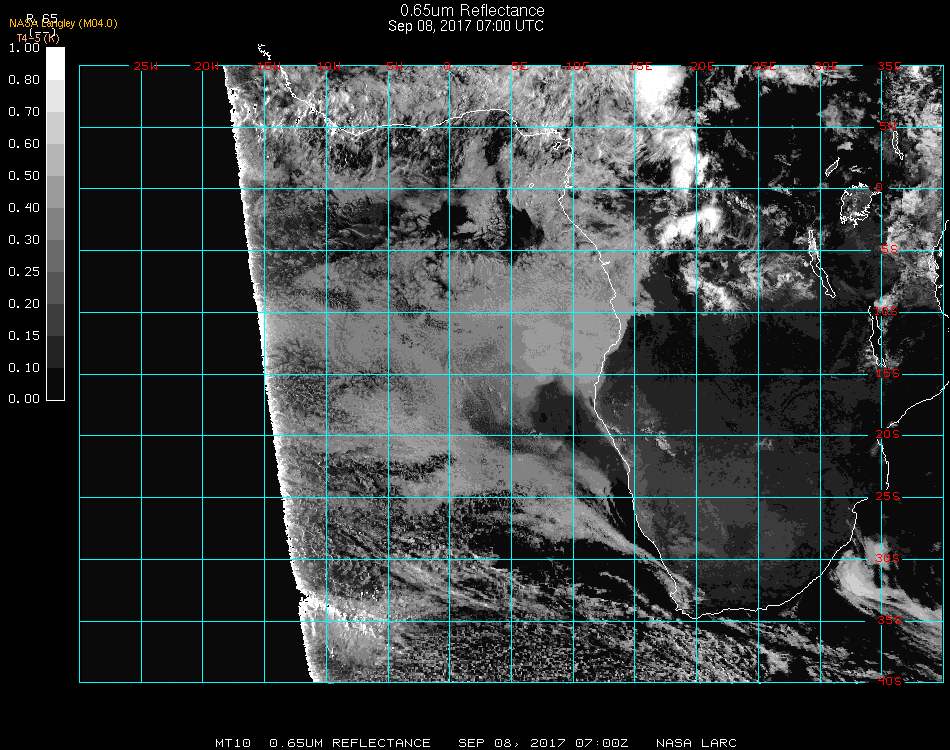950x750 pixels.
Task: Click the 'SEP 08, 2017 07:00Z' footer text
Action: click(543, 743)
